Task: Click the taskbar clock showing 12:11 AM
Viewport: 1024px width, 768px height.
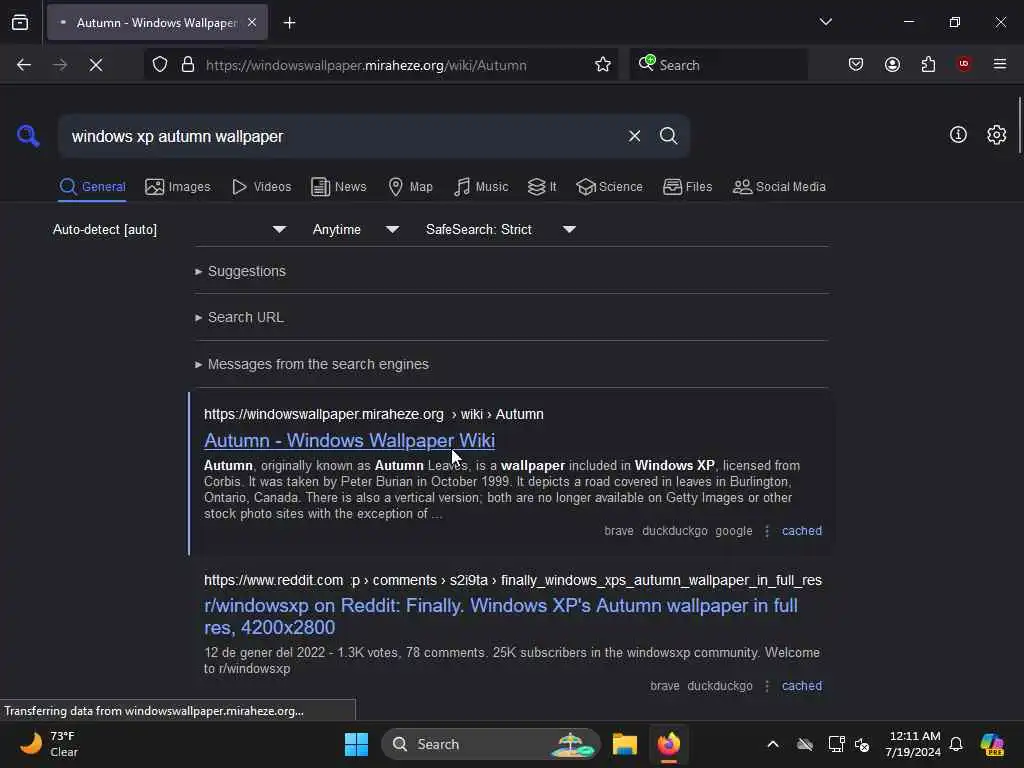Action: 912,744
